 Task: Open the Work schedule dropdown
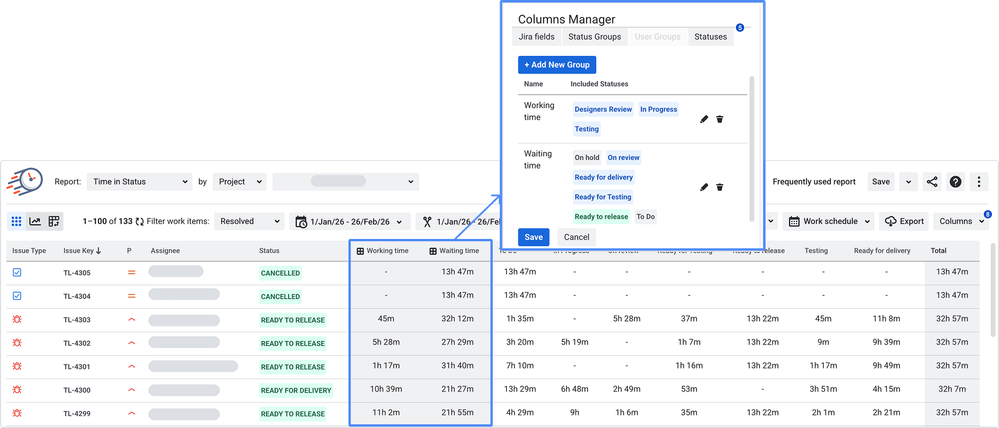[830, 222]
